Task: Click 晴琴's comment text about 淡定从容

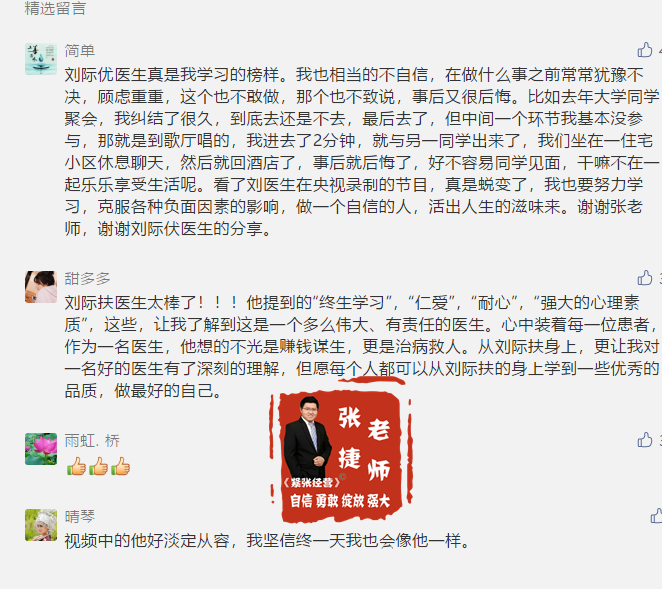Action: (267, 540)
